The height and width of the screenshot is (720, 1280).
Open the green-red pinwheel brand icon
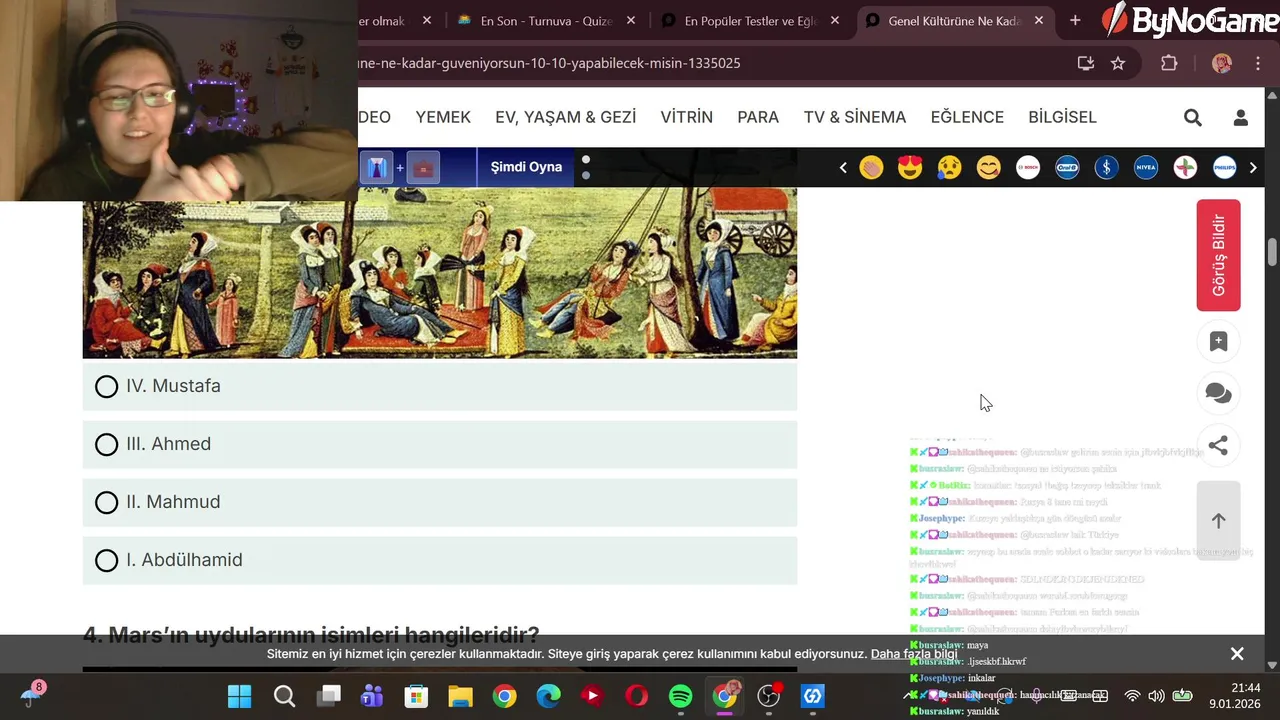(x=1185, y=167)
